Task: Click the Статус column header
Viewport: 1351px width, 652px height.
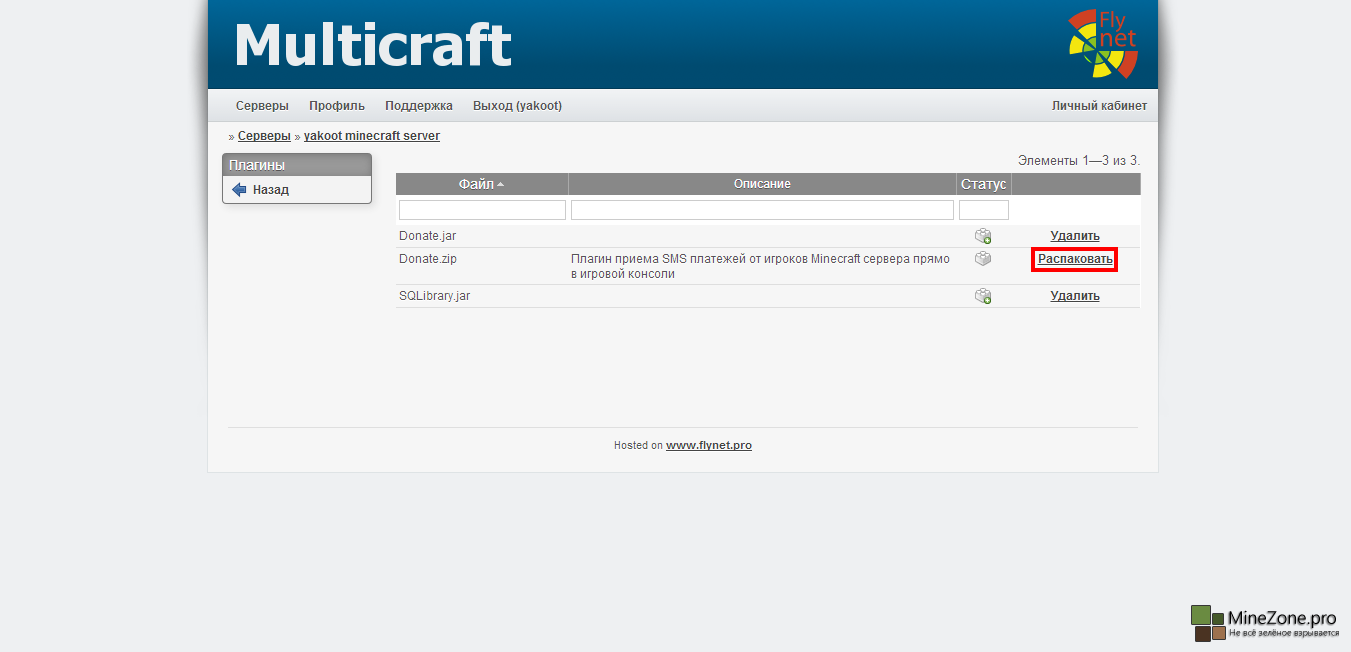Action: [x=983, y=184]
